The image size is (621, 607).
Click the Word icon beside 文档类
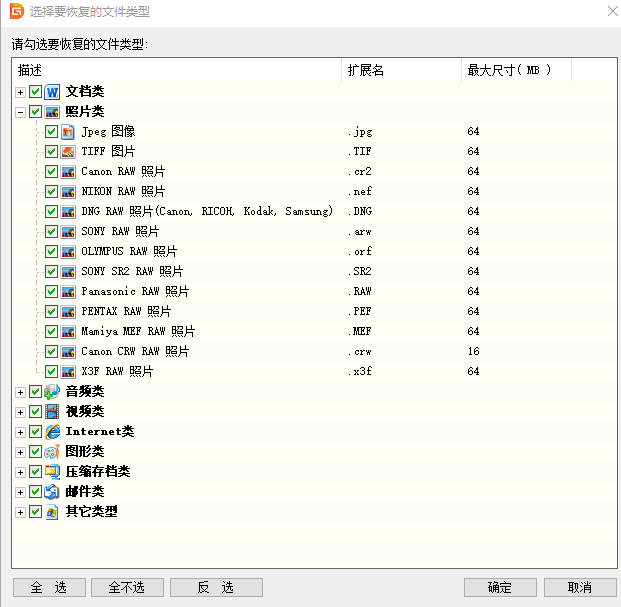(52, 92)
